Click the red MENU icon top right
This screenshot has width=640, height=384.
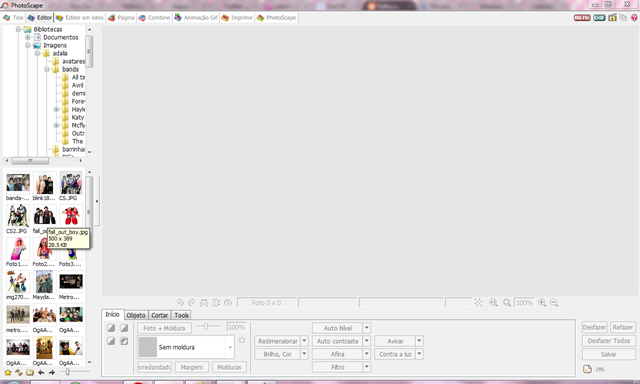(x=582, y=18)
